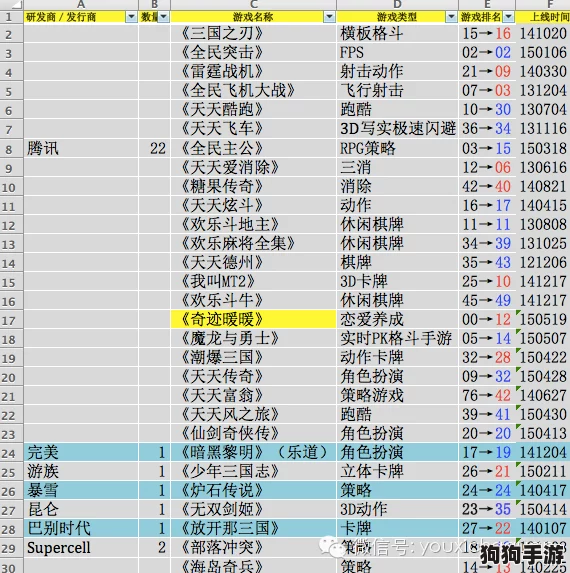The image size is (570, 573).
Task: Select the 《全民主公》 cell
Action: click(254, 149)
